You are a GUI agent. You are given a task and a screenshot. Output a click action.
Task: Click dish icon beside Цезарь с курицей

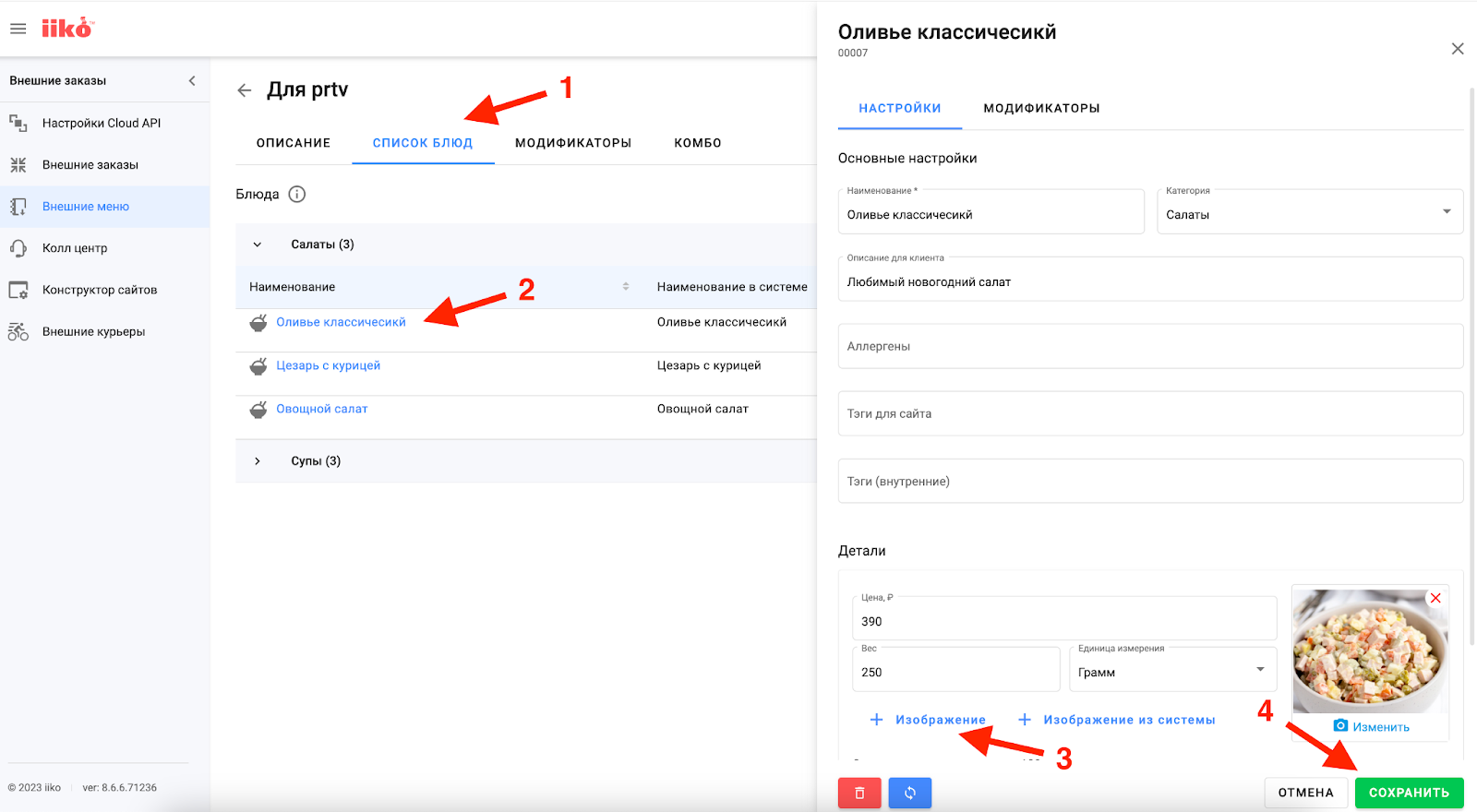[x=258, y=365]
